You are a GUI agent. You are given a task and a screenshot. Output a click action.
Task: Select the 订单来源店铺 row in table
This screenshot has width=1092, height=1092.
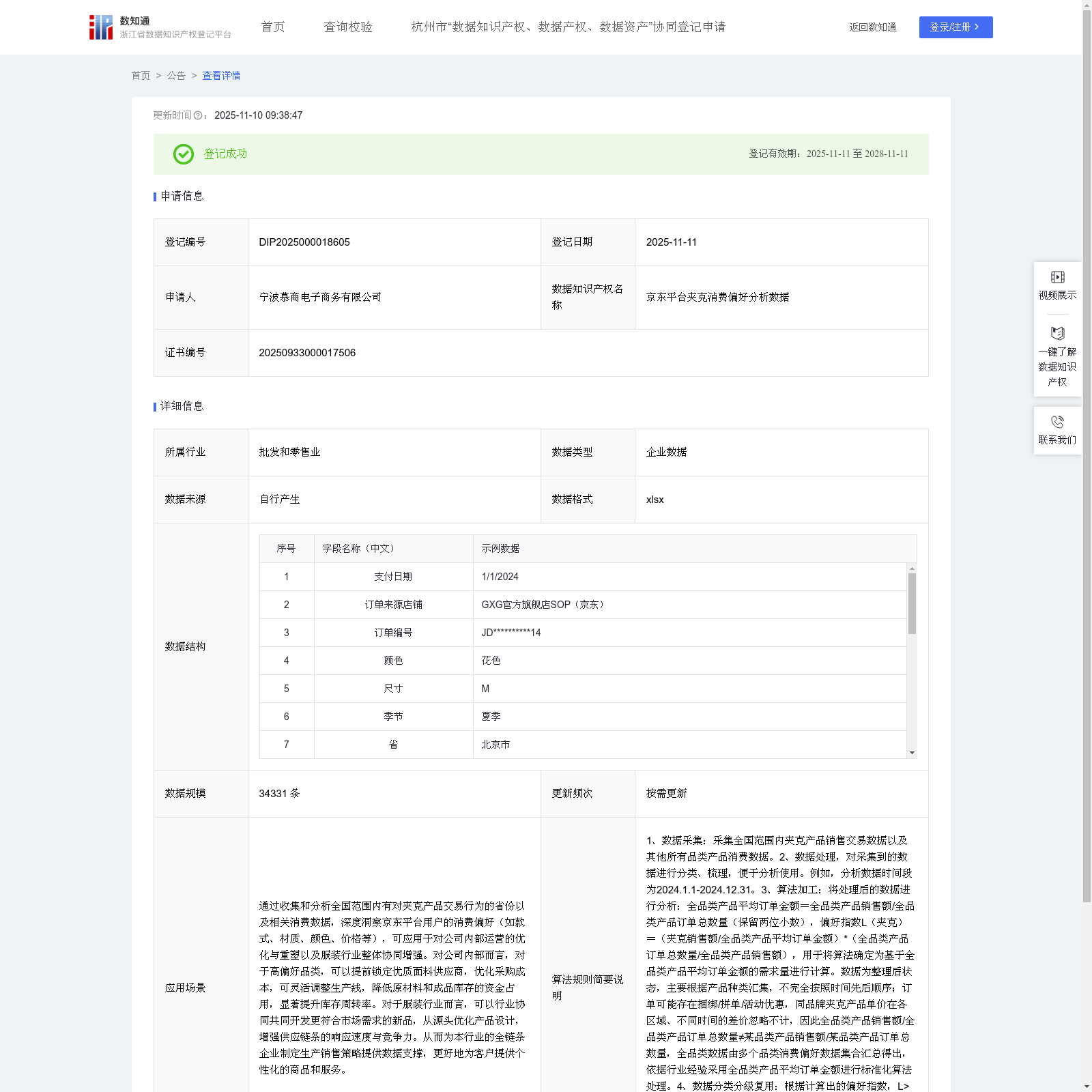click(583, 605)
